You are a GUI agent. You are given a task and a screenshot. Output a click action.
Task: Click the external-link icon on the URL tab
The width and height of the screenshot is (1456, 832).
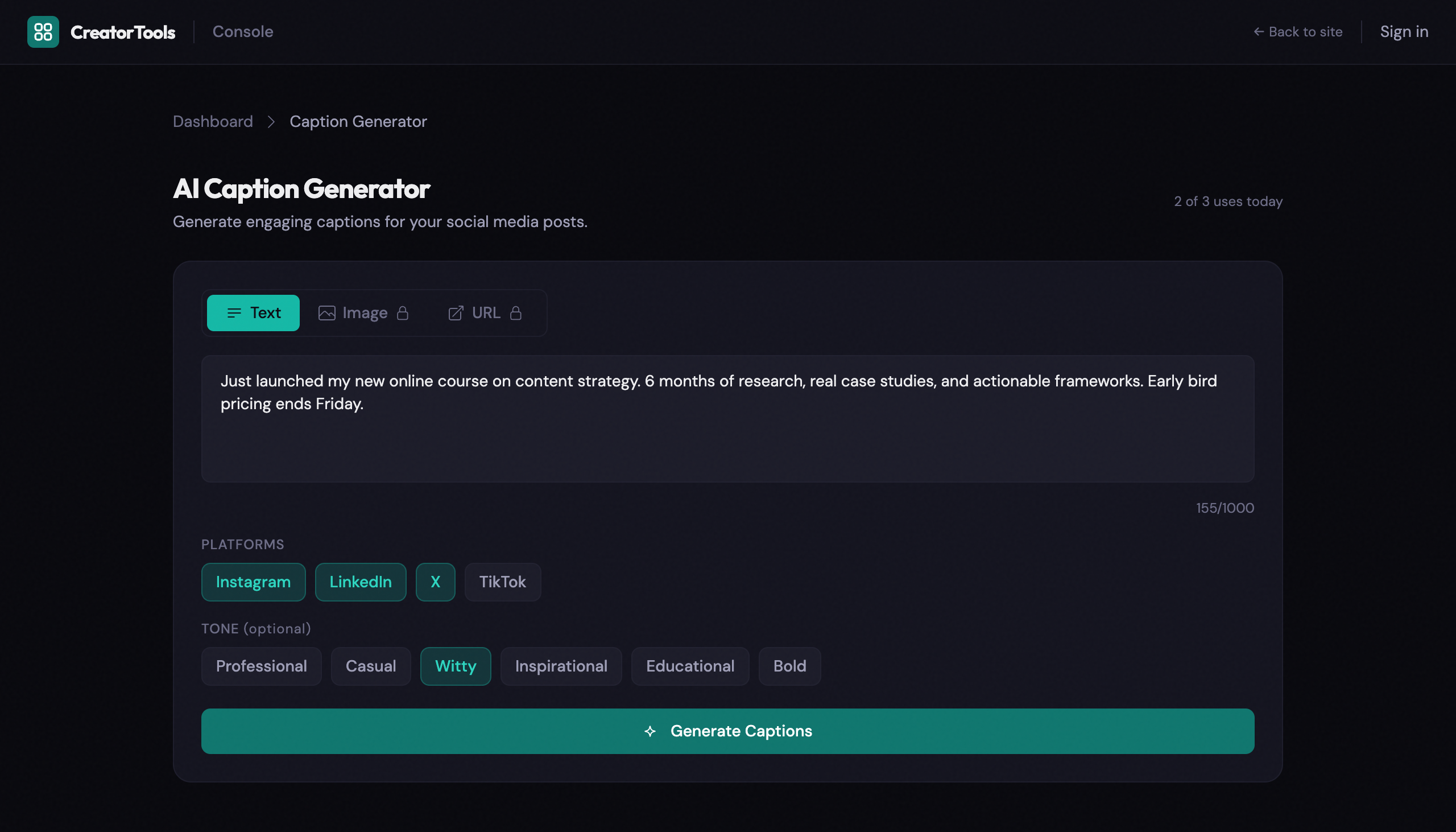(456, 312)
